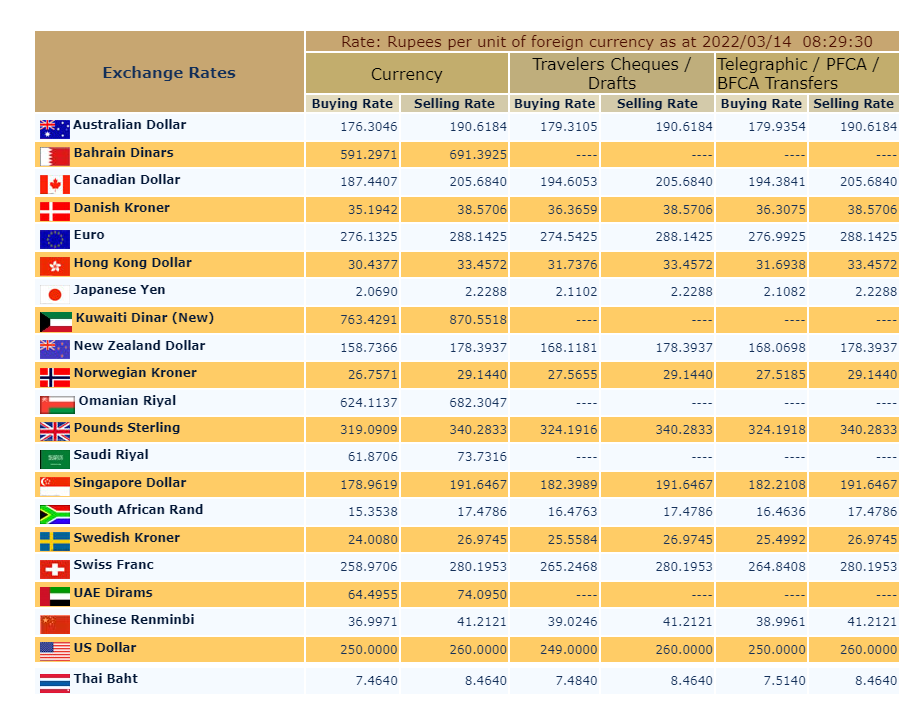Select the Pounds Sterling label
924x710 pixels.
tap(127, 428)
